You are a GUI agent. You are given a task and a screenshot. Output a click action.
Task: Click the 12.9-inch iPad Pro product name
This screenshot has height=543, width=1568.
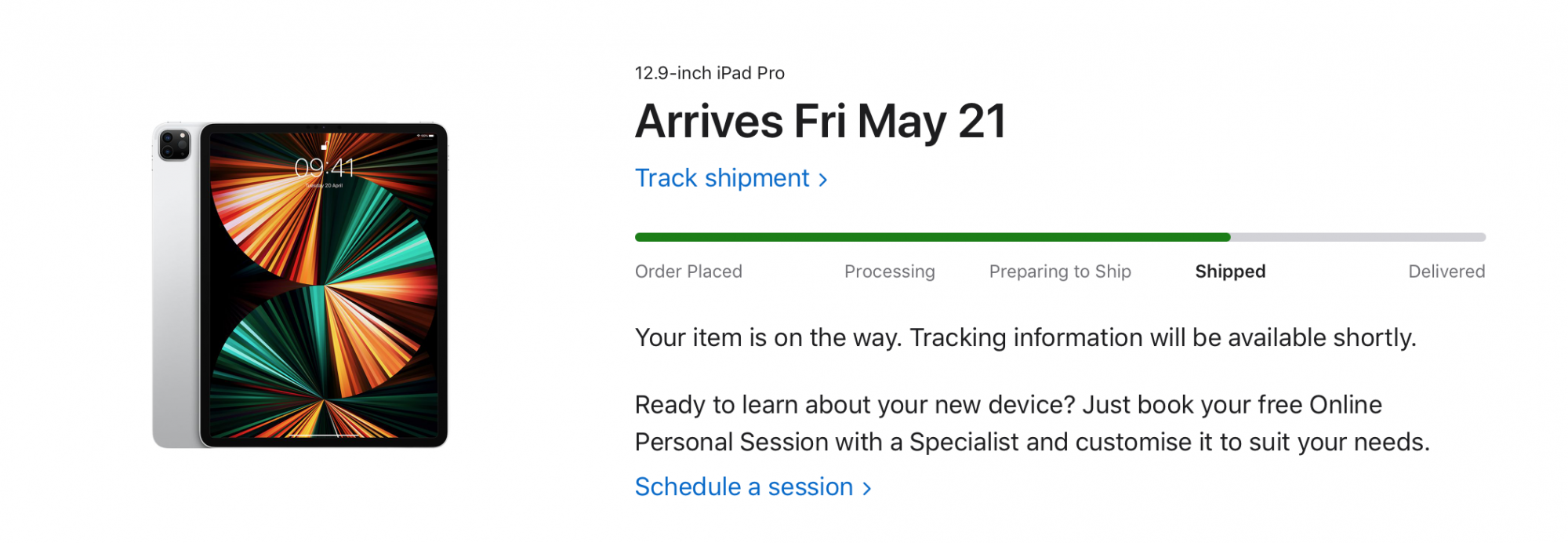[x=709, y=73]
